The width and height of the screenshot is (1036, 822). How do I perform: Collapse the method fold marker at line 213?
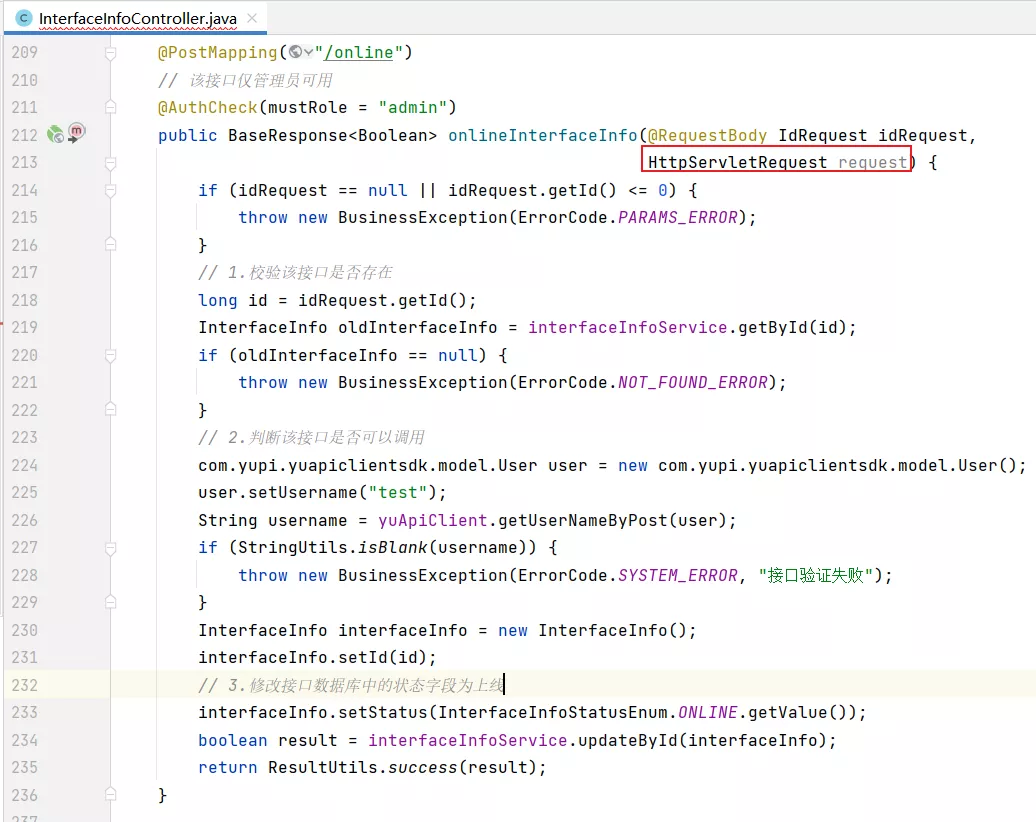pos(111,163)
